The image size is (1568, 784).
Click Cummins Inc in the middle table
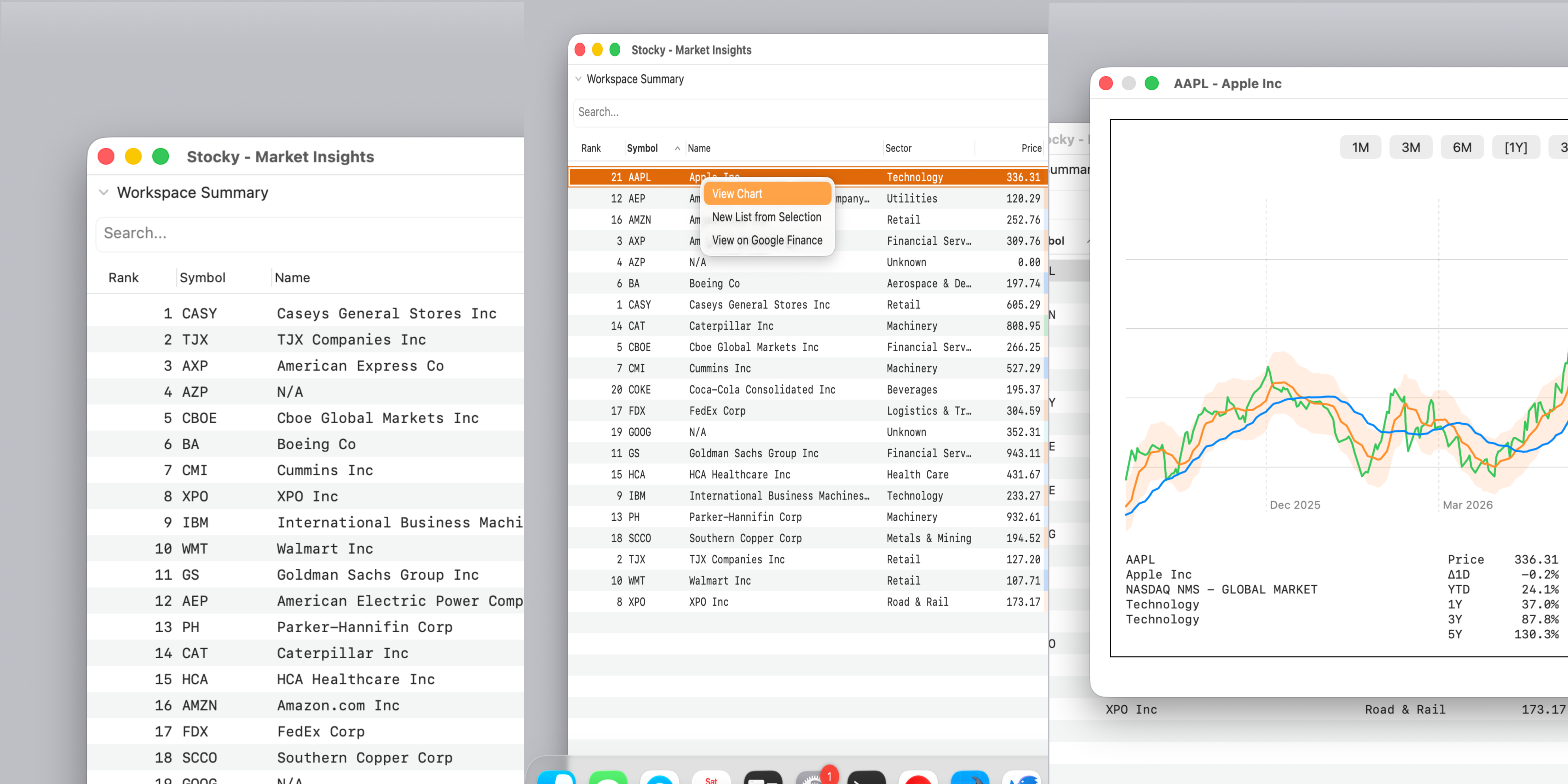(719, 369)
